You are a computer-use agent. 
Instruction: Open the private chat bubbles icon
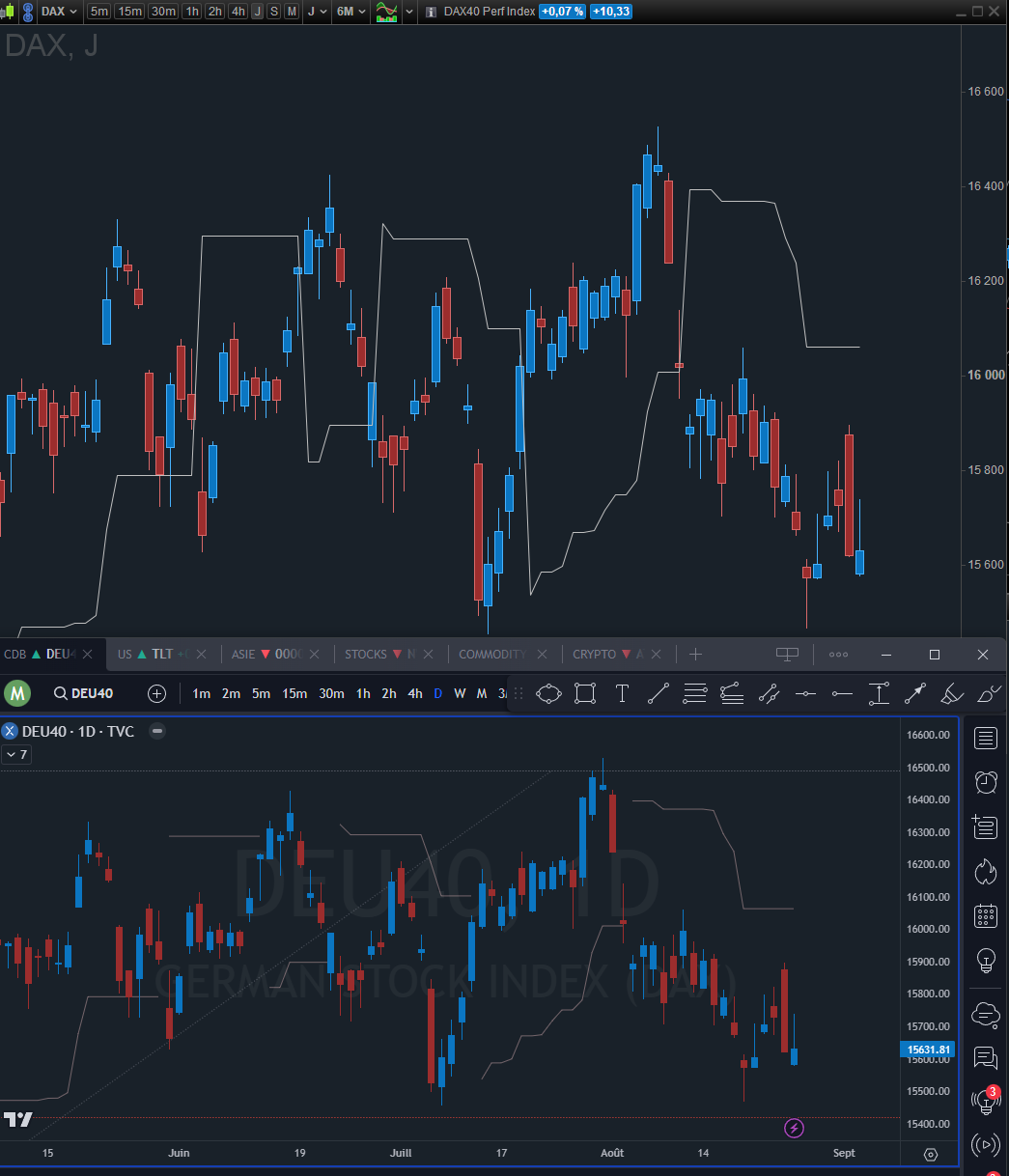click(986, 1058)
